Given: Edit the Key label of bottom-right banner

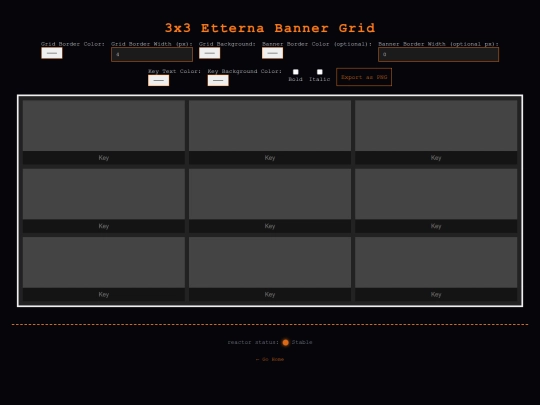Looking at the screenshot, I should click(x=436, y=294).
